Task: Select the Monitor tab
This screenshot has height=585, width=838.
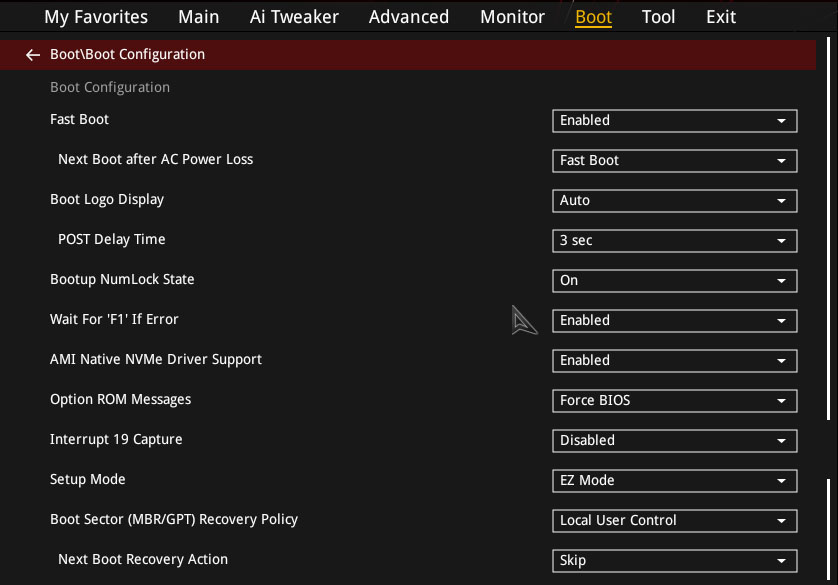Action: (513, 17)
